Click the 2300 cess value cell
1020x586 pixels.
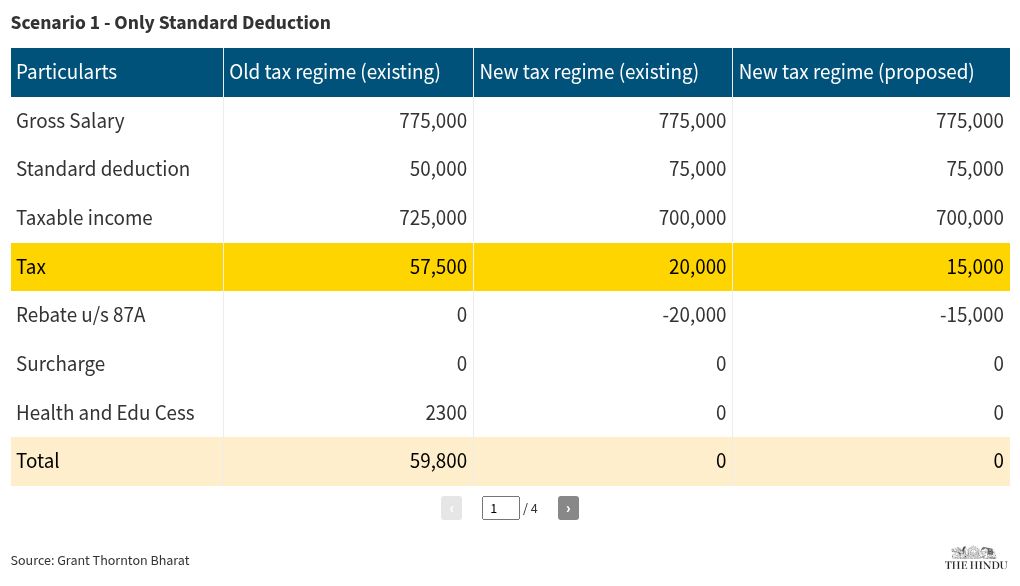pyautogui.click(x=446, y=413)
